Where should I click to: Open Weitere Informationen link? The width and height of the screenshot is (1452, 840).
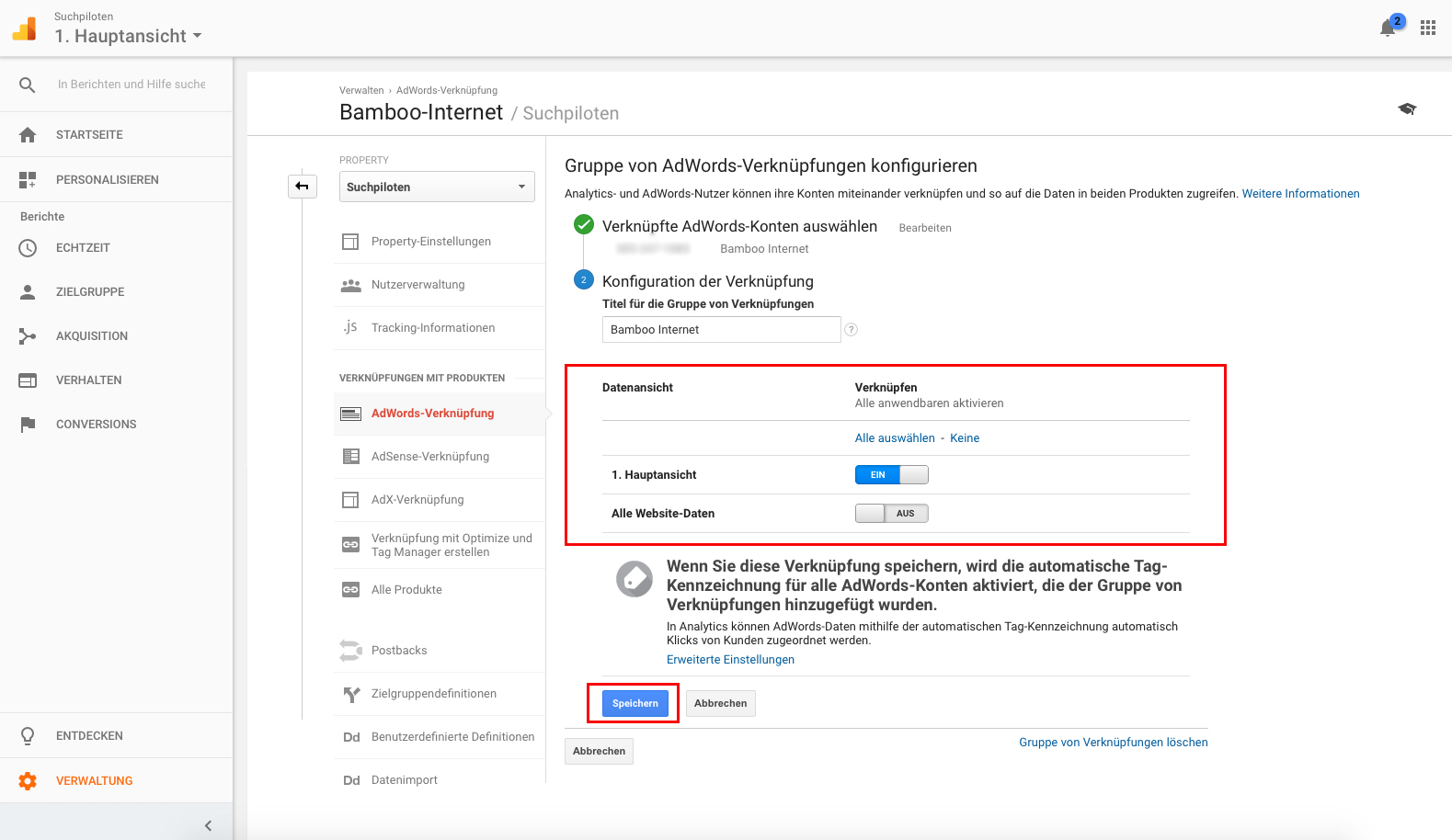pyautogui.click(x=1300, y=194)
